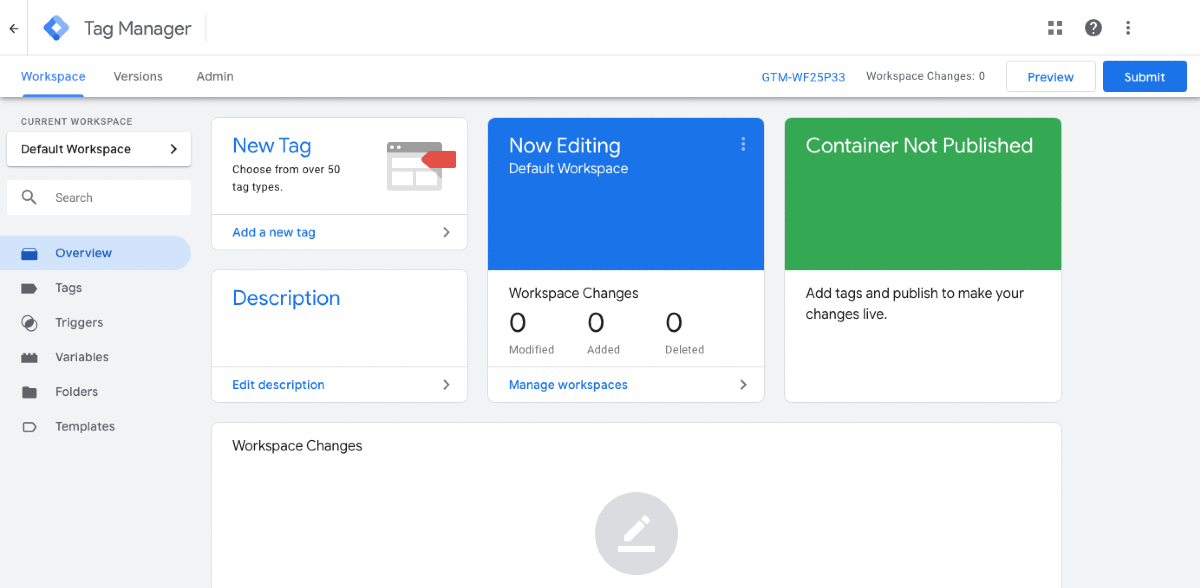This screenshot has width=1200, height=588.
Task: Open the account overflow menu
Action: [1128, 27]
